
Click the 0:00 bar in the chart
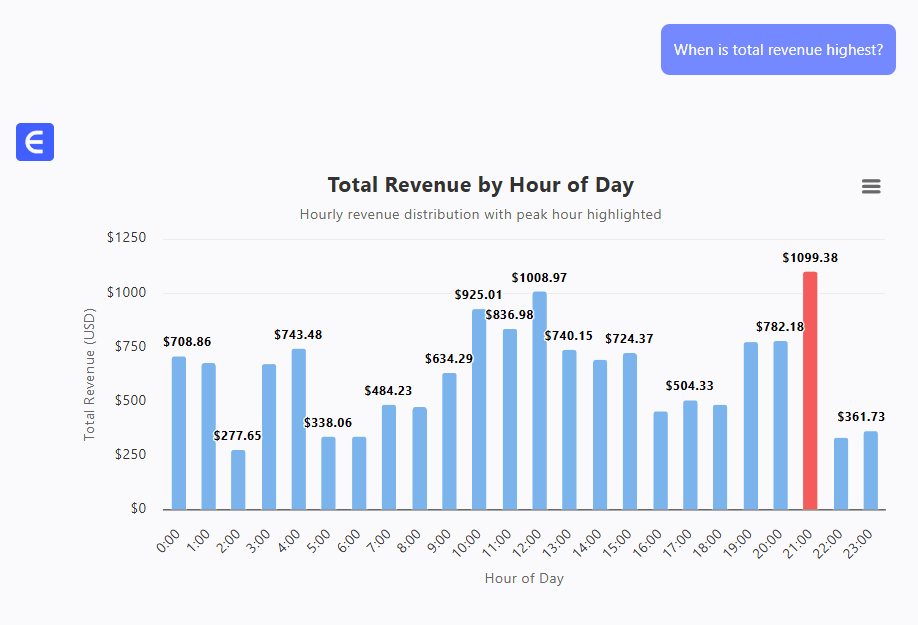(x=179, y=433)
